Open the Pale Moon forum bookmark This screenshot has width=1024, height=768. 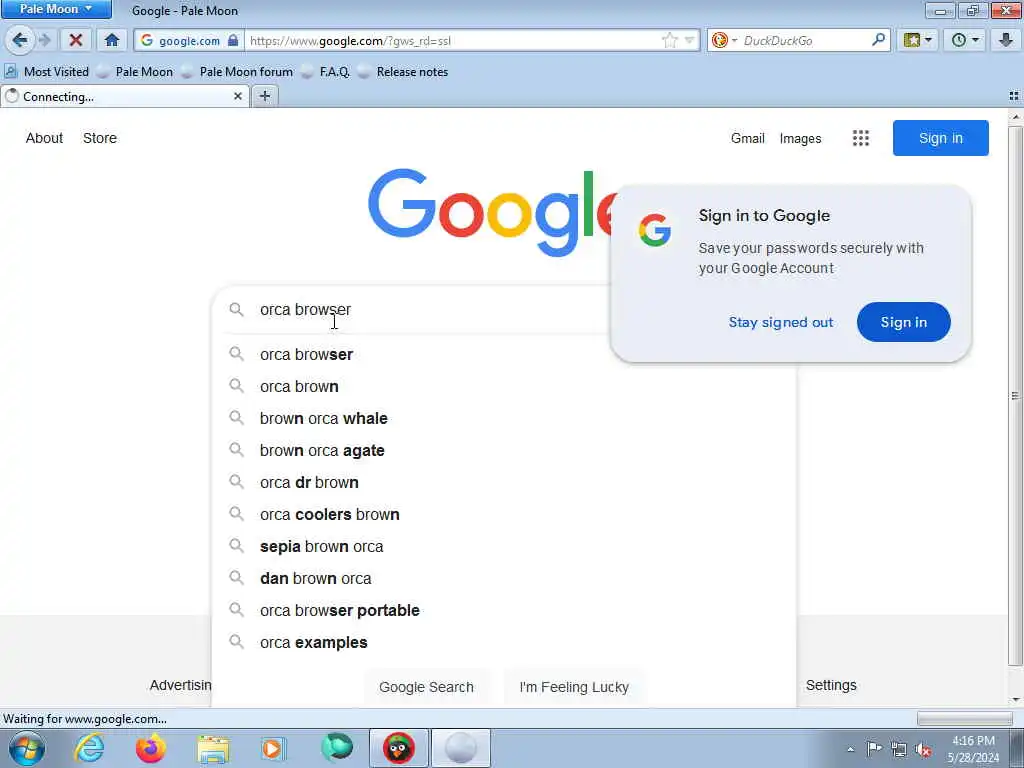238,72
